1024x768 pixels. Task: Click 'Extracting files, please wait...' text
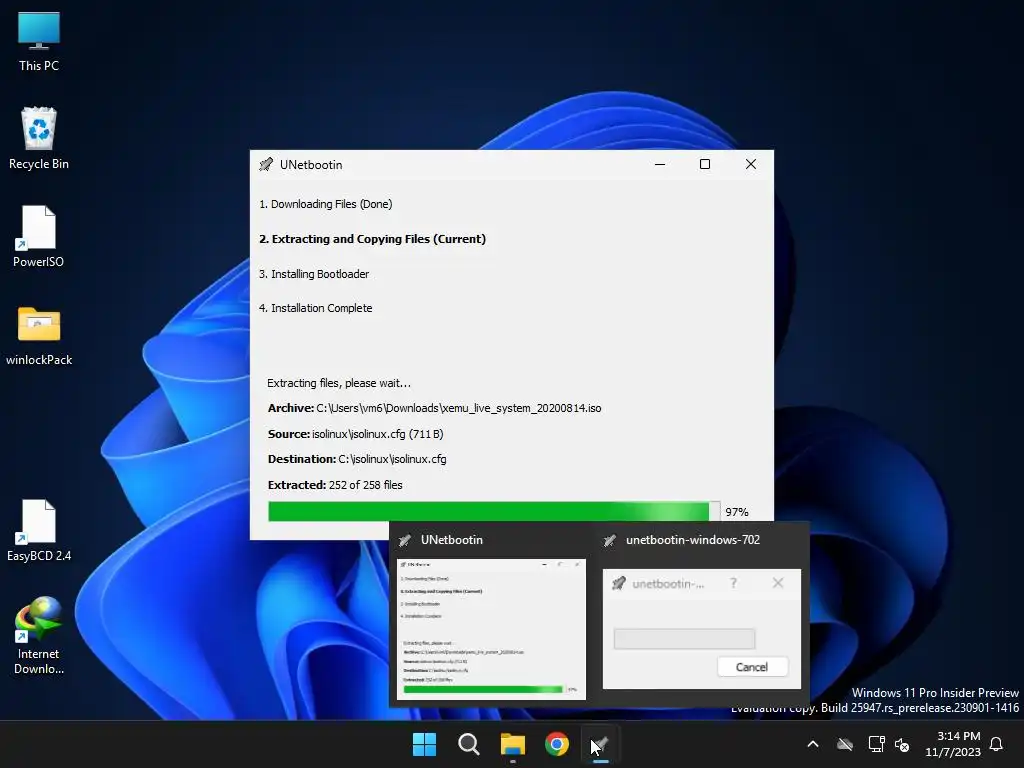[339, 383]
